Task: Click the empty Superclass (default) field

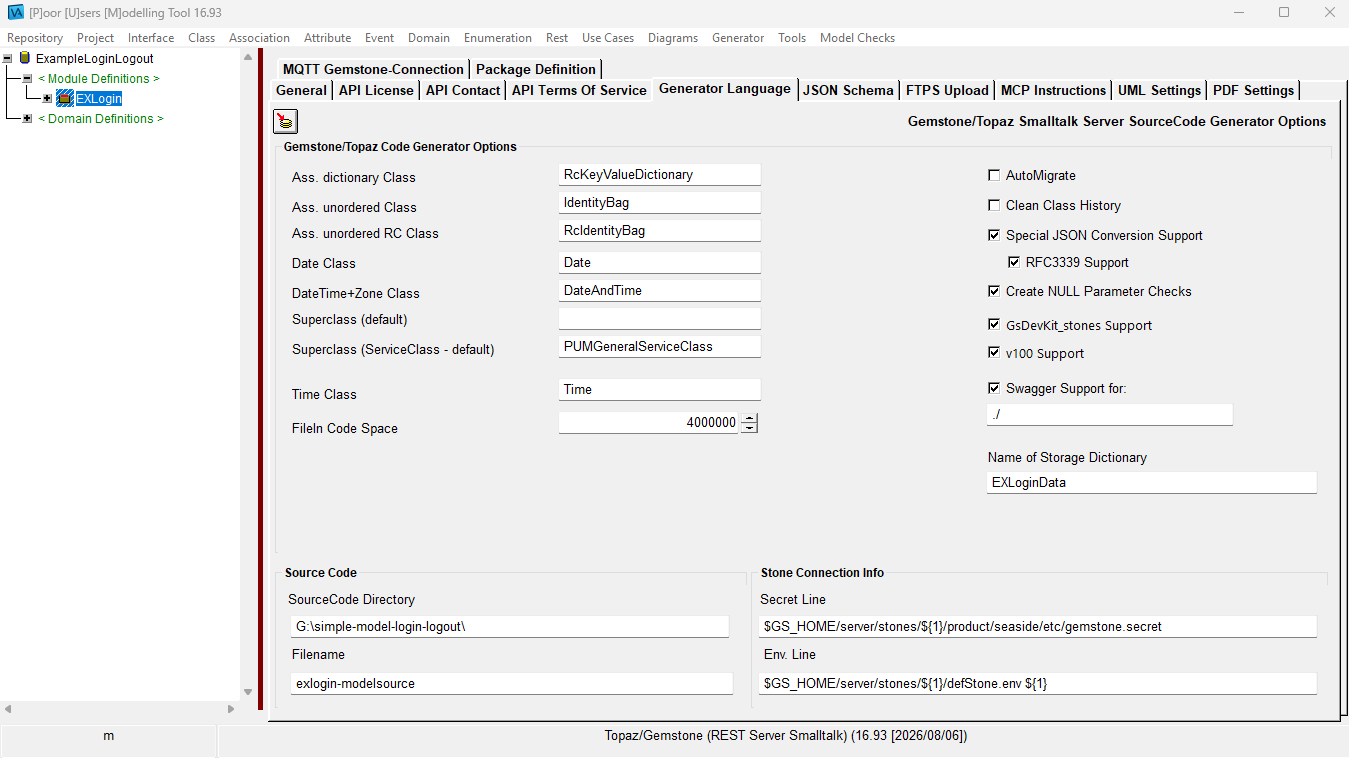Action: coord(660,319)
